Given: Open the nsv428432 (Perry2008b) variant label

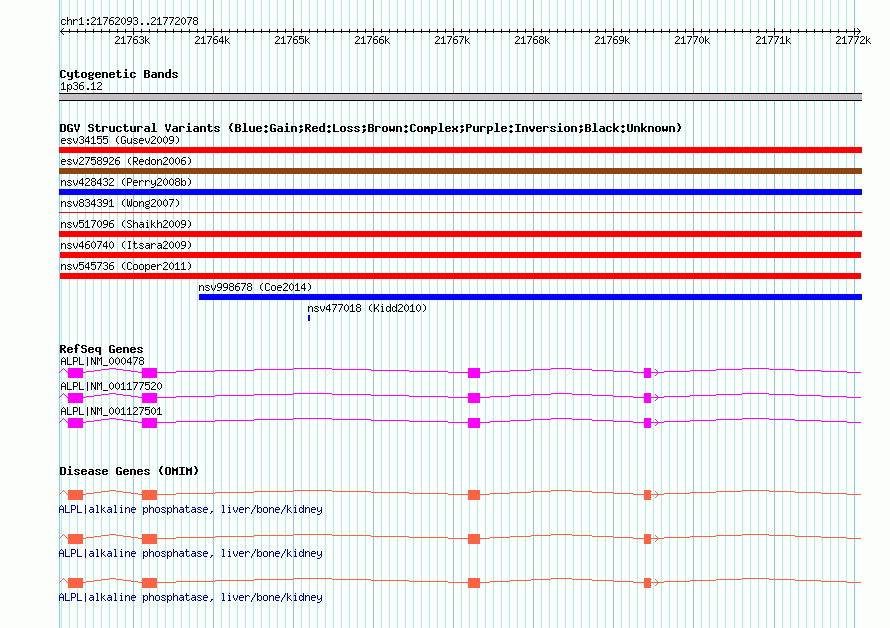Looking at the screenshot, I should point(126,182).
